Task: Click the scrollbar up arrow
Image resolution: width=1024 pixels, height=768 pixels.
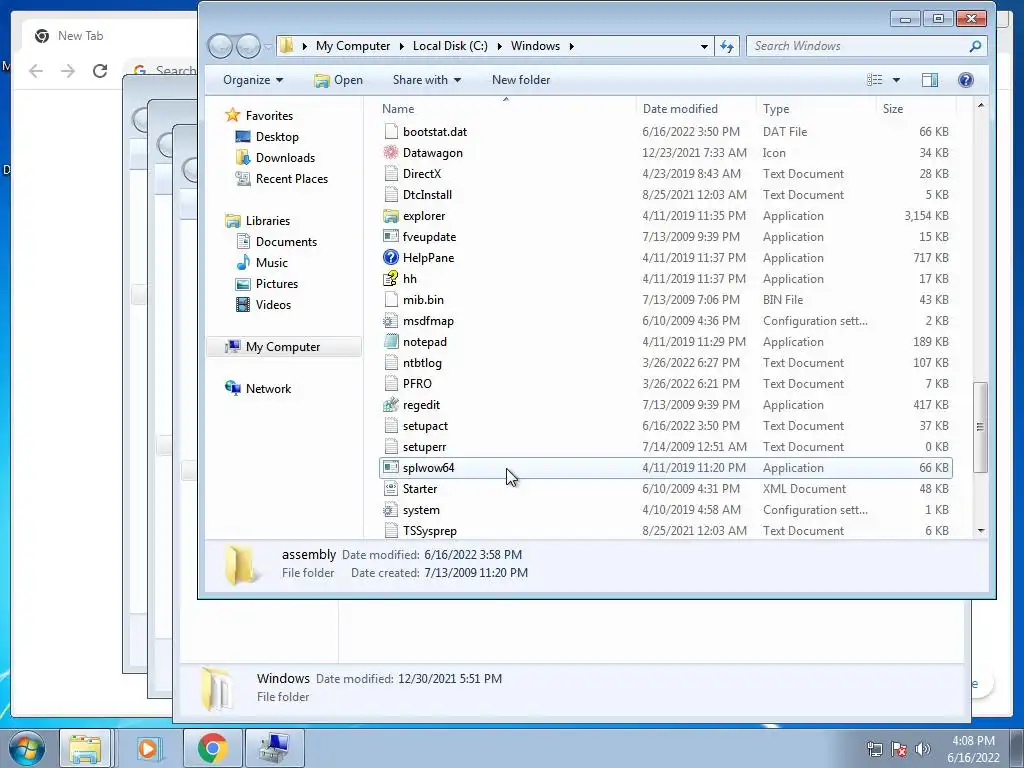Action: (980, 105)
